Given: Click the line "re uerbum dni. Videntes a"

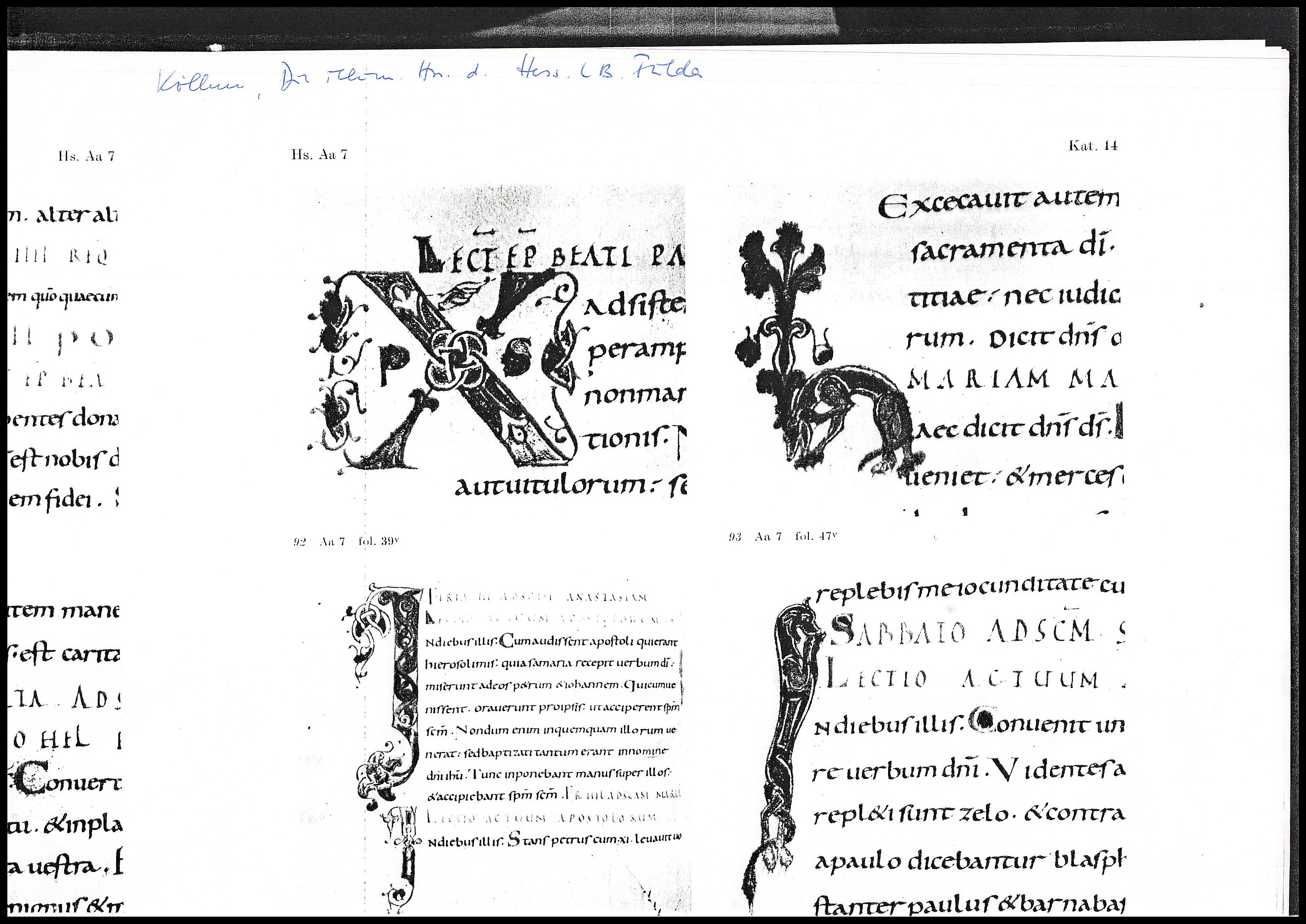Looking at the screenshot, I should [968, 770].
